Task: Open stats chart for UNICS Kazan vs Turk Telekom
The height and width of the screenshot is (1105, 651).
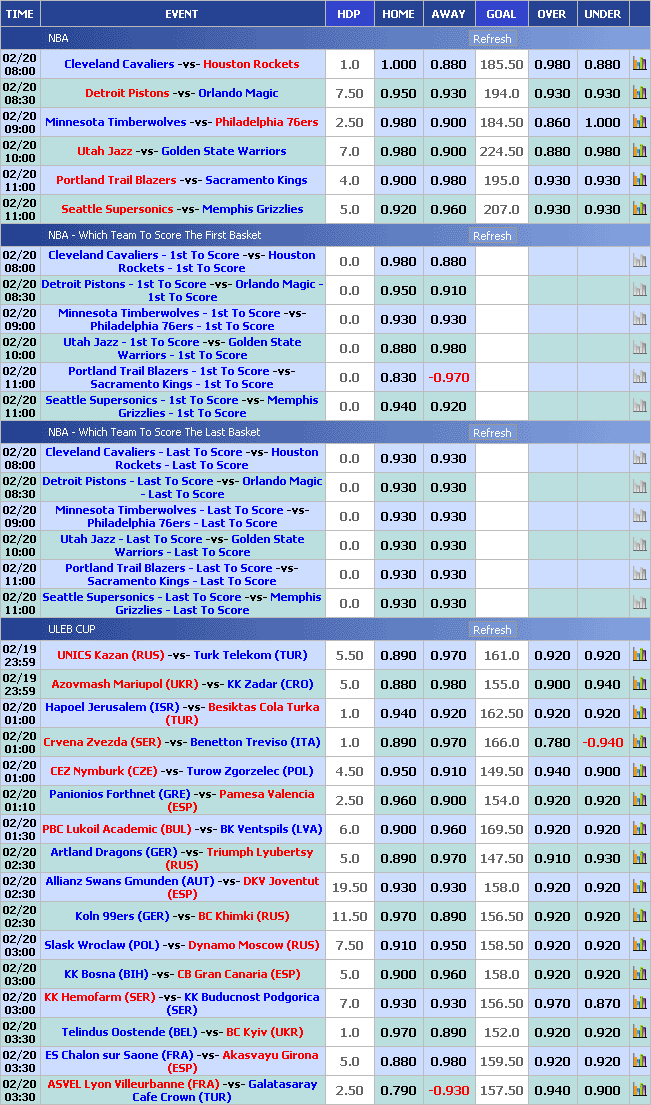Action: pos(639,656)
